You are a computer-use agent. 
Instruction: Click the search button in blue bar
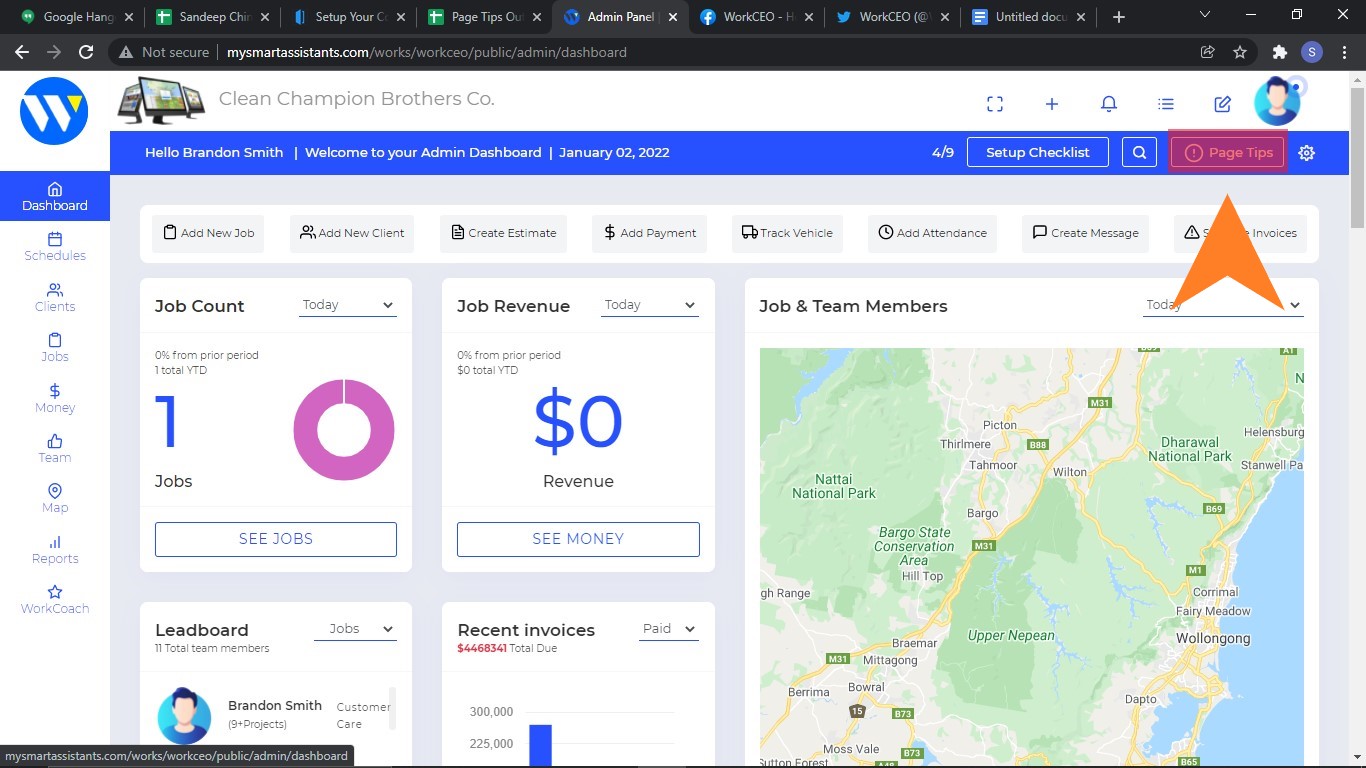tap(1139, 152)
